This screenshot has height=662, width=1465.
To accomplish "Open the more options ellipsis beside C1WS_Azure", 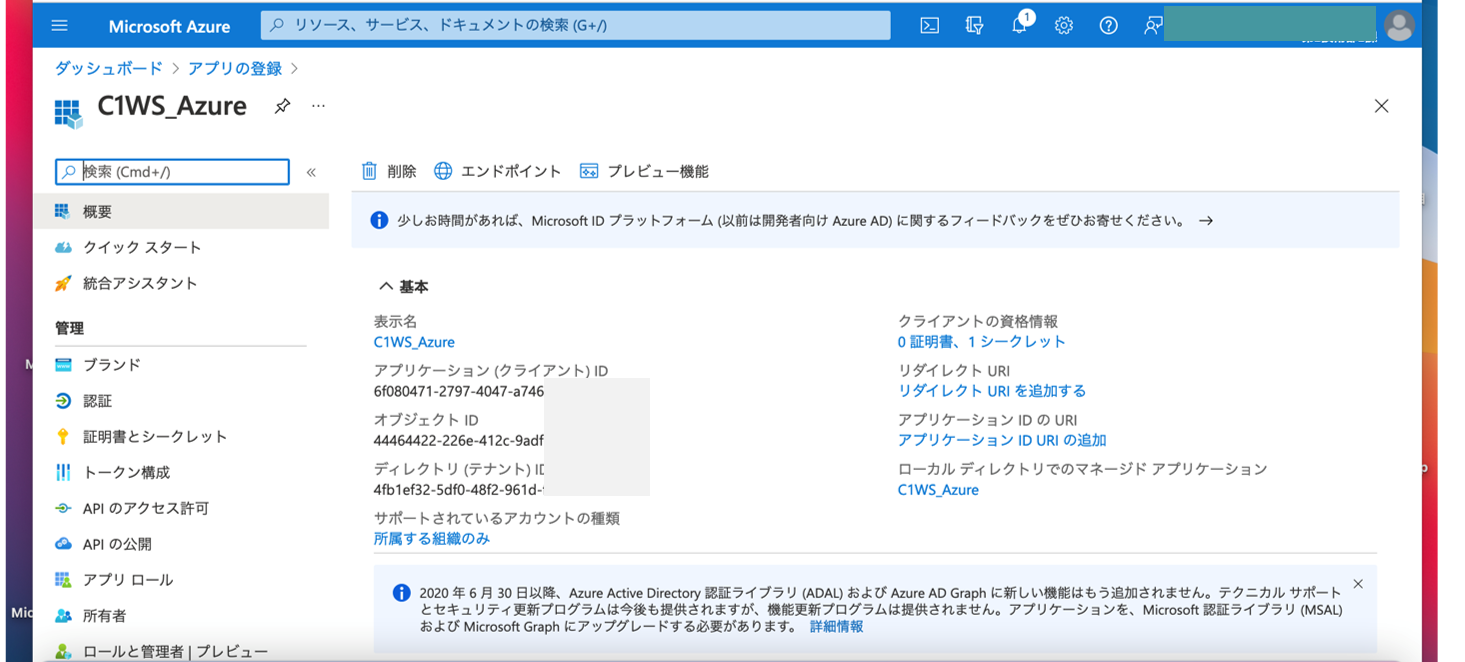I will click(318, 106).
